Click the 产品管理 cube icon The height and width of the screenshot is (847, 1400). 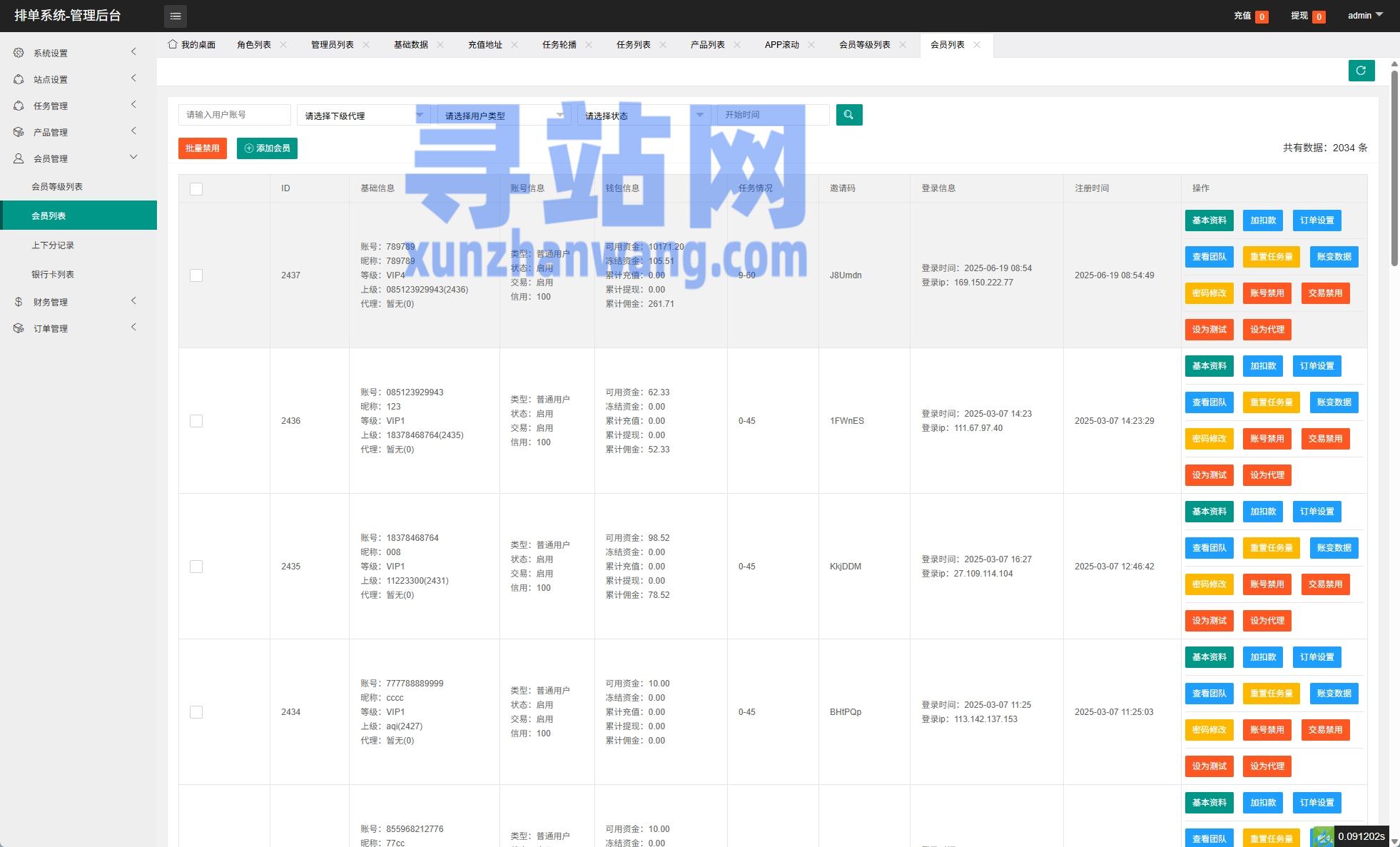tap(19, 132)
